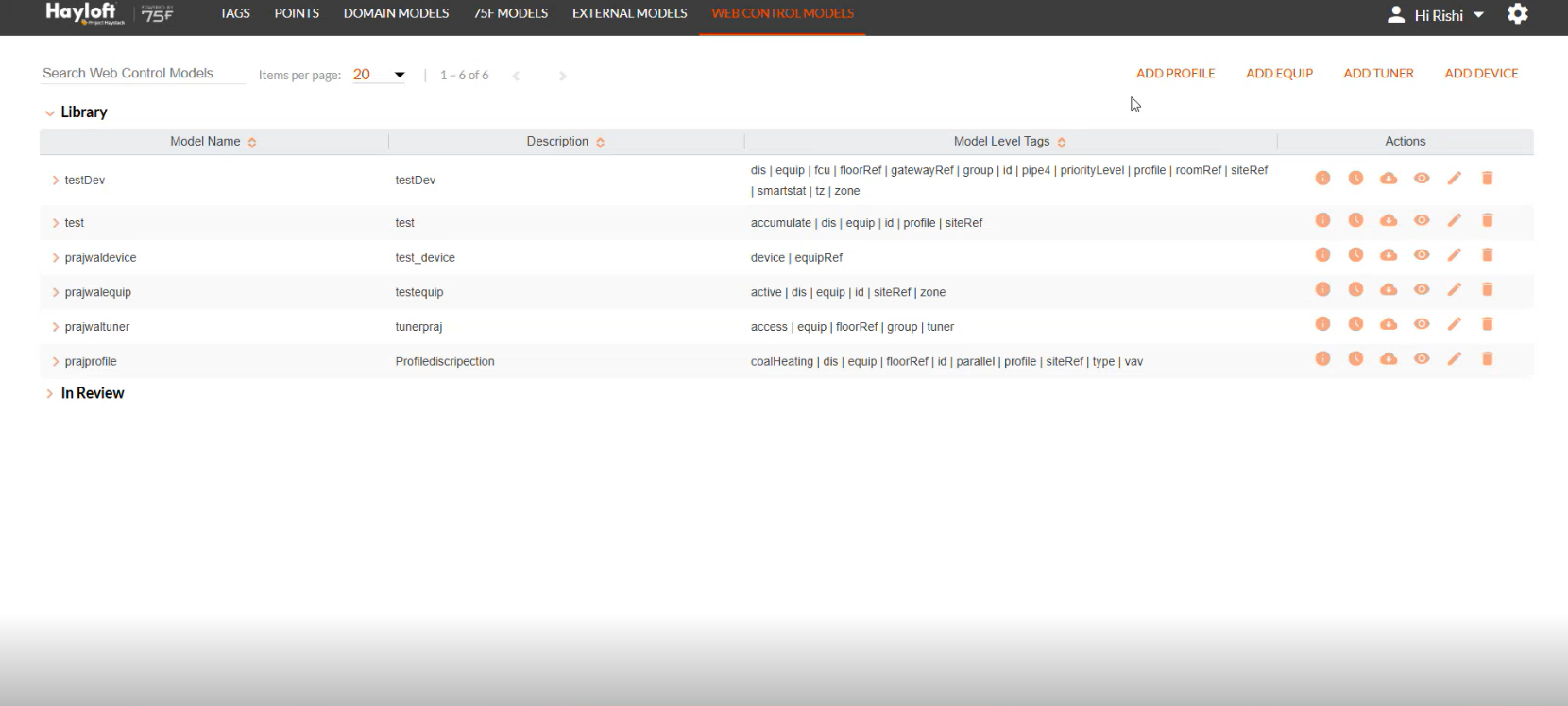Click the ADD PROFILE button
The width and height of the screenshot is (1568, 706).
coord(1175,73)
